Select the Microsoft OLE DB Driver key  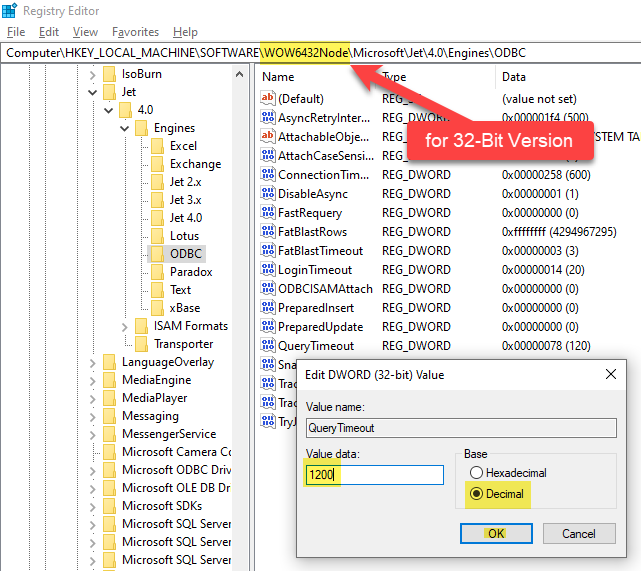(176, 487)
